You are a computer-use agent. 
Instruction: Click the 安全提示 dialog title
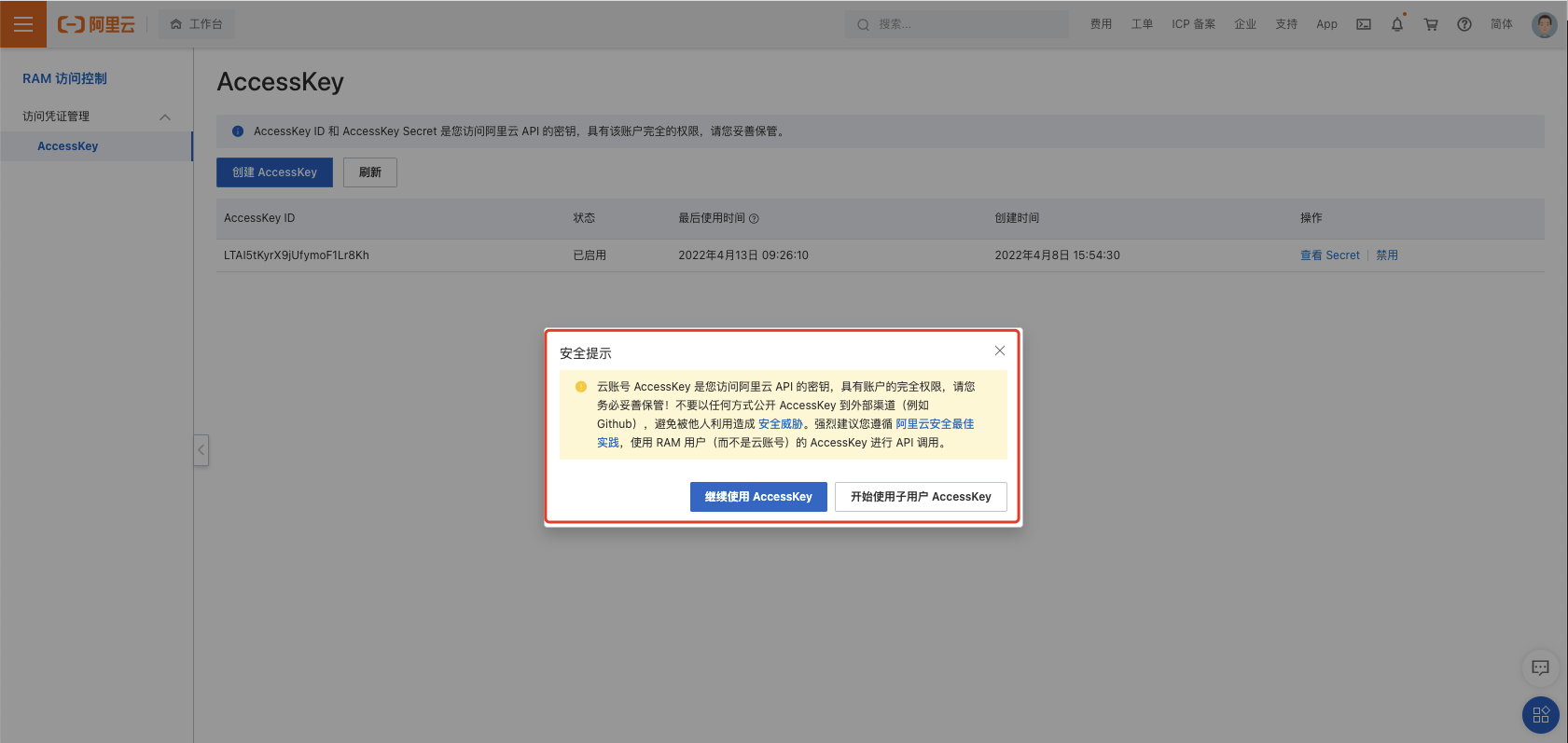[x=586, y=353]
